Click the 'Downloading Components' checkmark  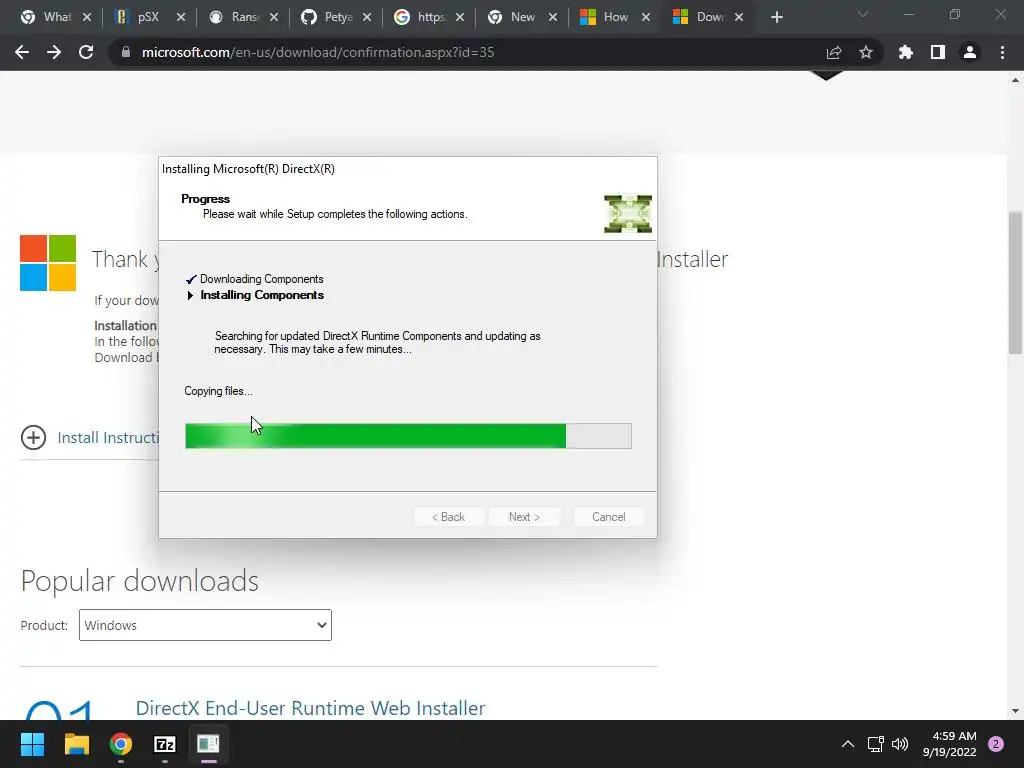point(191,280)
